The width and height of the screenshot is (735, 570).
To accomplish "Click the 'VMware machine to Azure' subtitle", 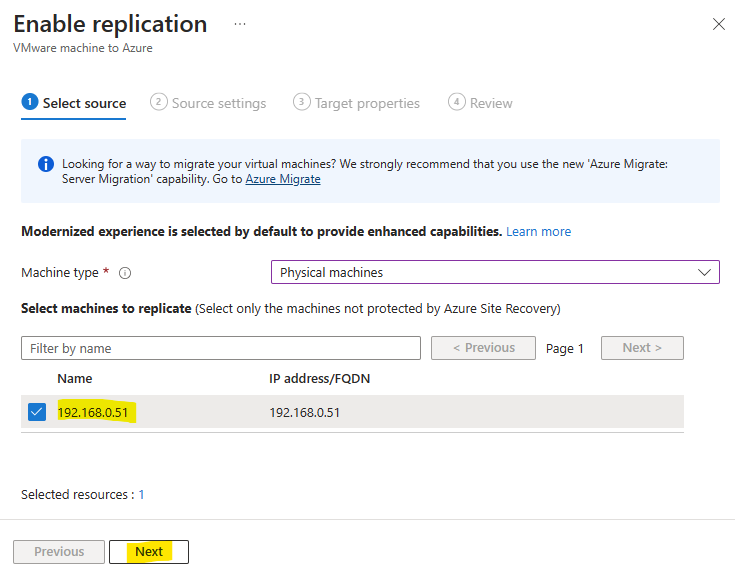I will [82, 48].
